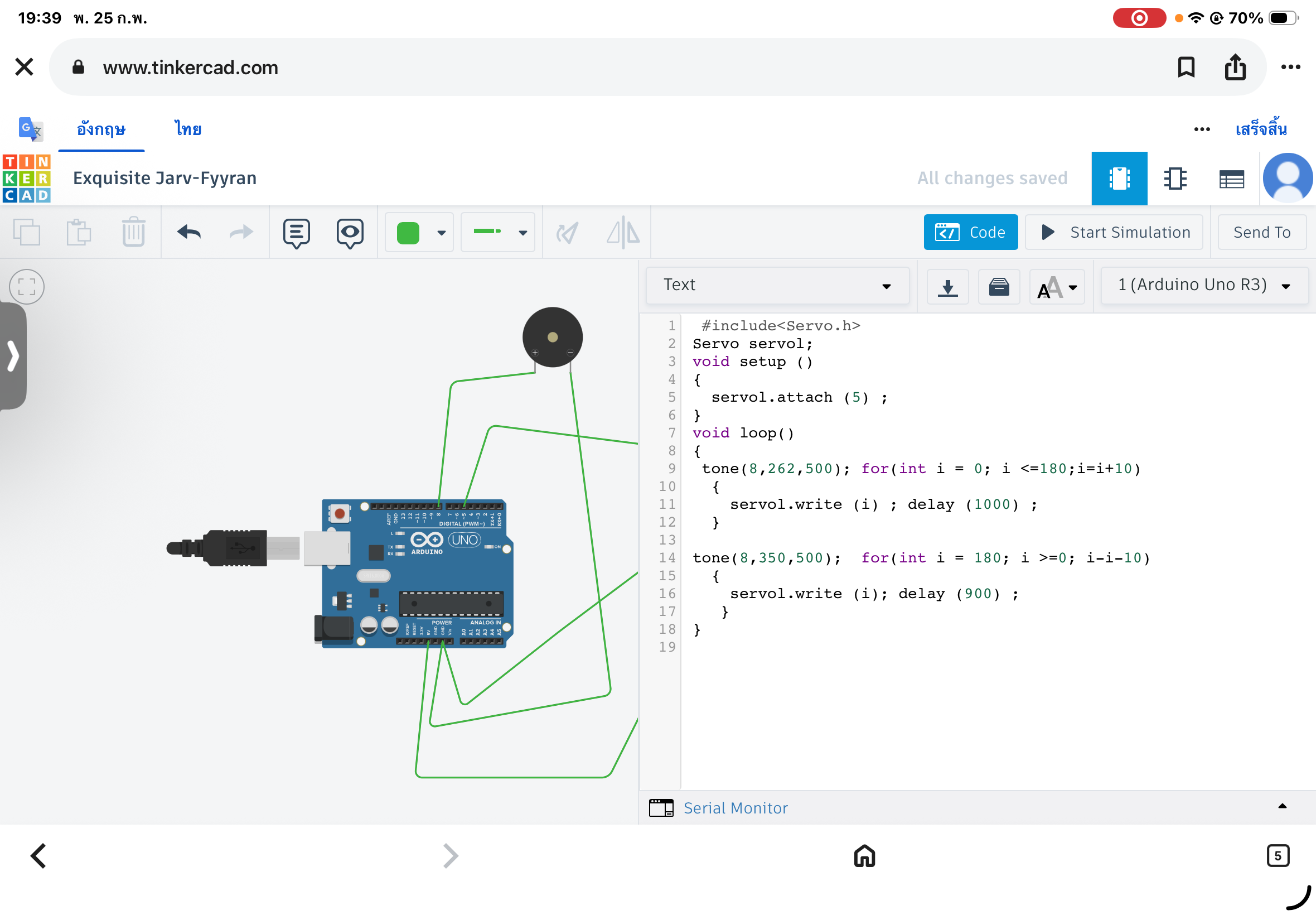Open component list table view
The height and width of the screenshot is (915, 1316).
pos(1231,179)
